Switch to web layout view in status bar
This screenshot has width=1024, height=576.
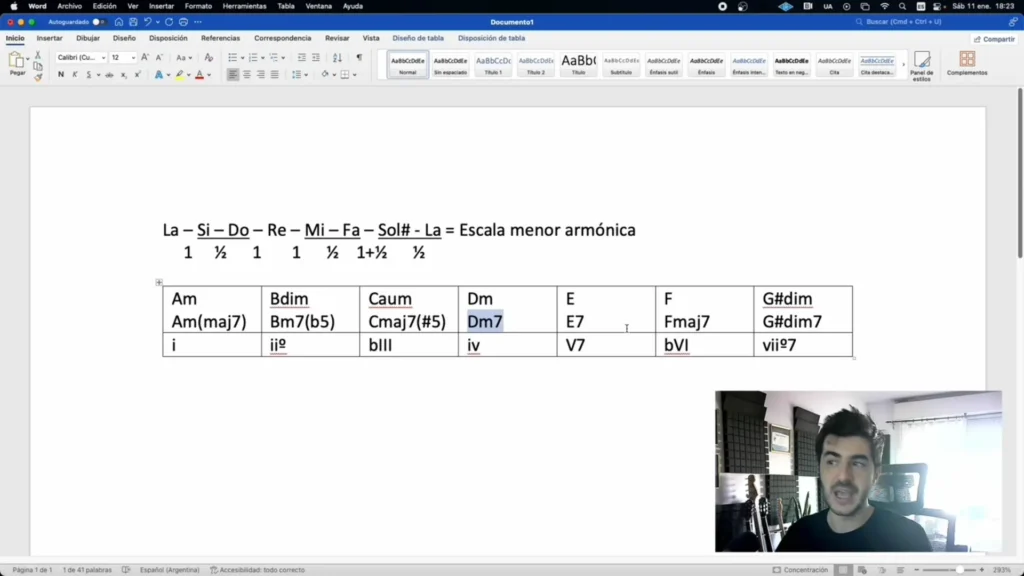tap(862, 570)
